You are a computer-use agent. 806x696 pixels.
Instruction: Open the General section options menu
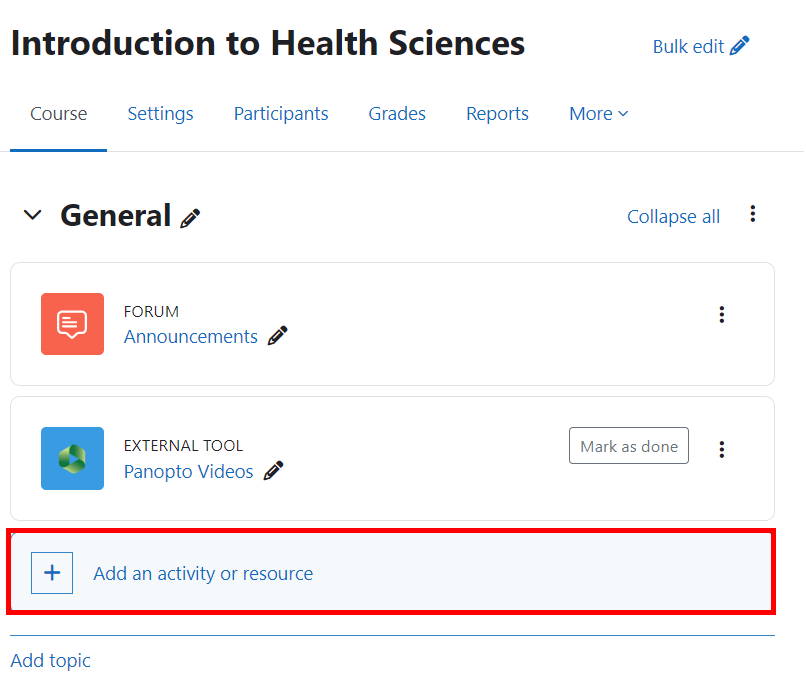click(x=752, y=213)
